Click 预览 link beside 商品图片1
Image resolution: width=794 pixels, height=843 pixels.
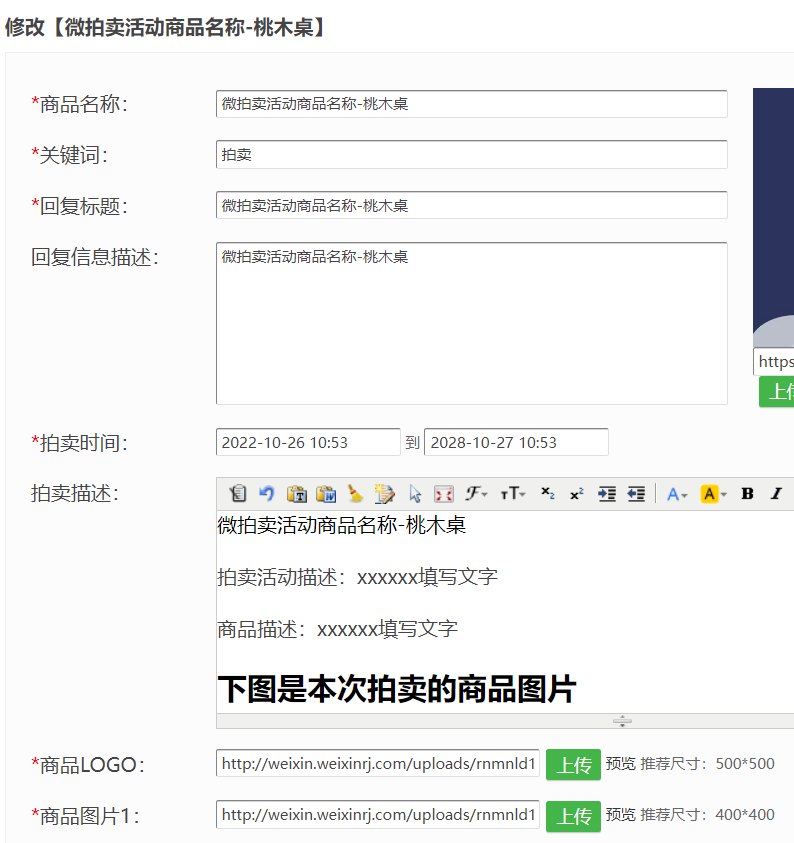pyautogui.click(x=620, y=815)
